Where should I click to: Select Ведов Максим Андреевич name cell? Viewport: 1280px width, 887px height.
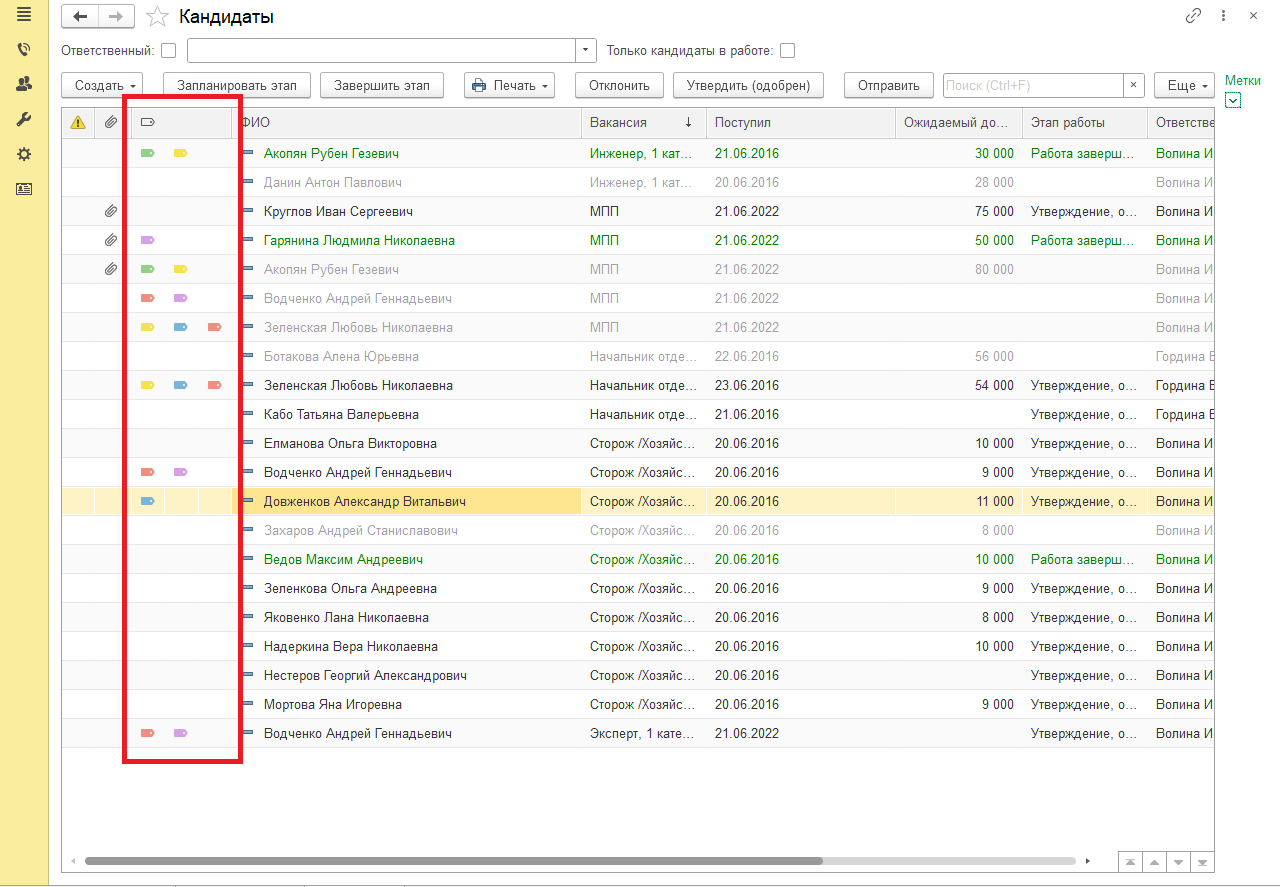pos(407,560)
